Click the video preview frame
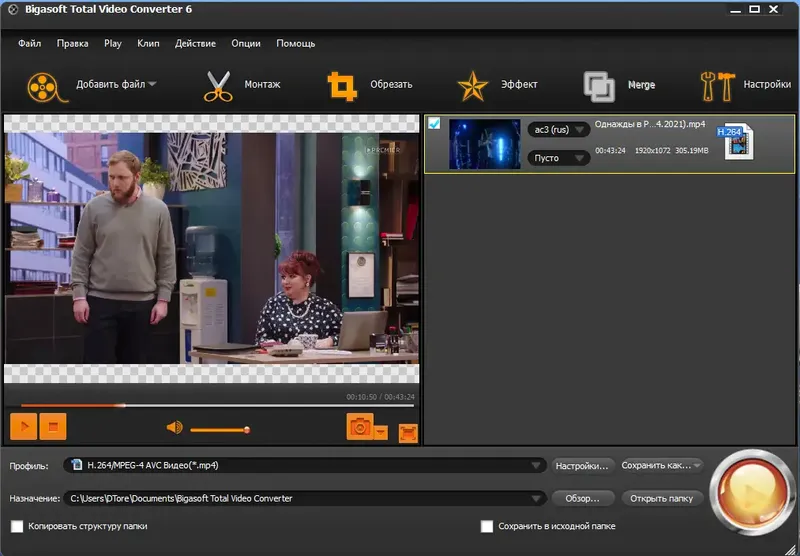800x556 pixels. click(212, 248)
